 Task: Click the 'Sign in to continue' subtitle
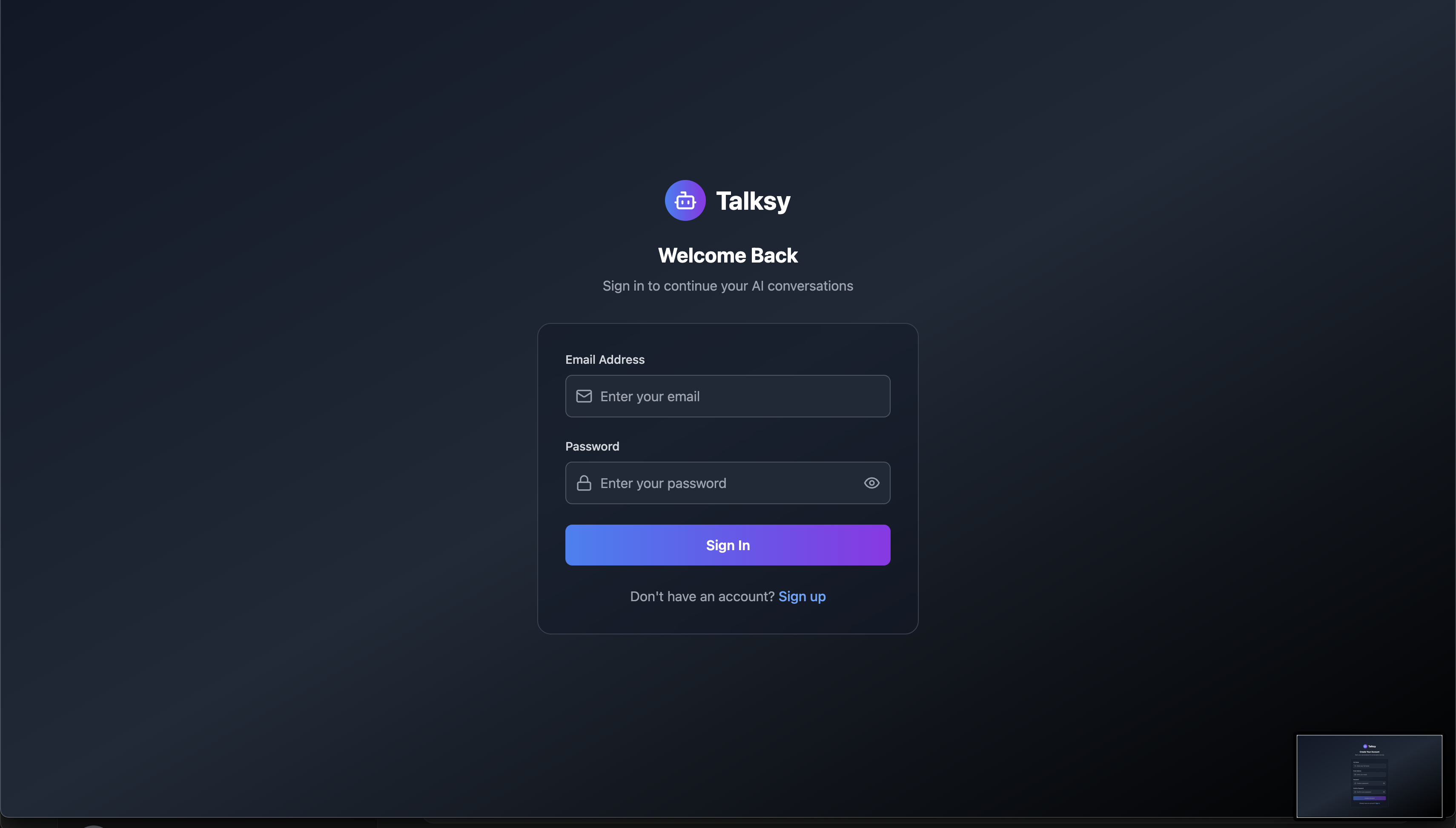click(x=728, y=286)
